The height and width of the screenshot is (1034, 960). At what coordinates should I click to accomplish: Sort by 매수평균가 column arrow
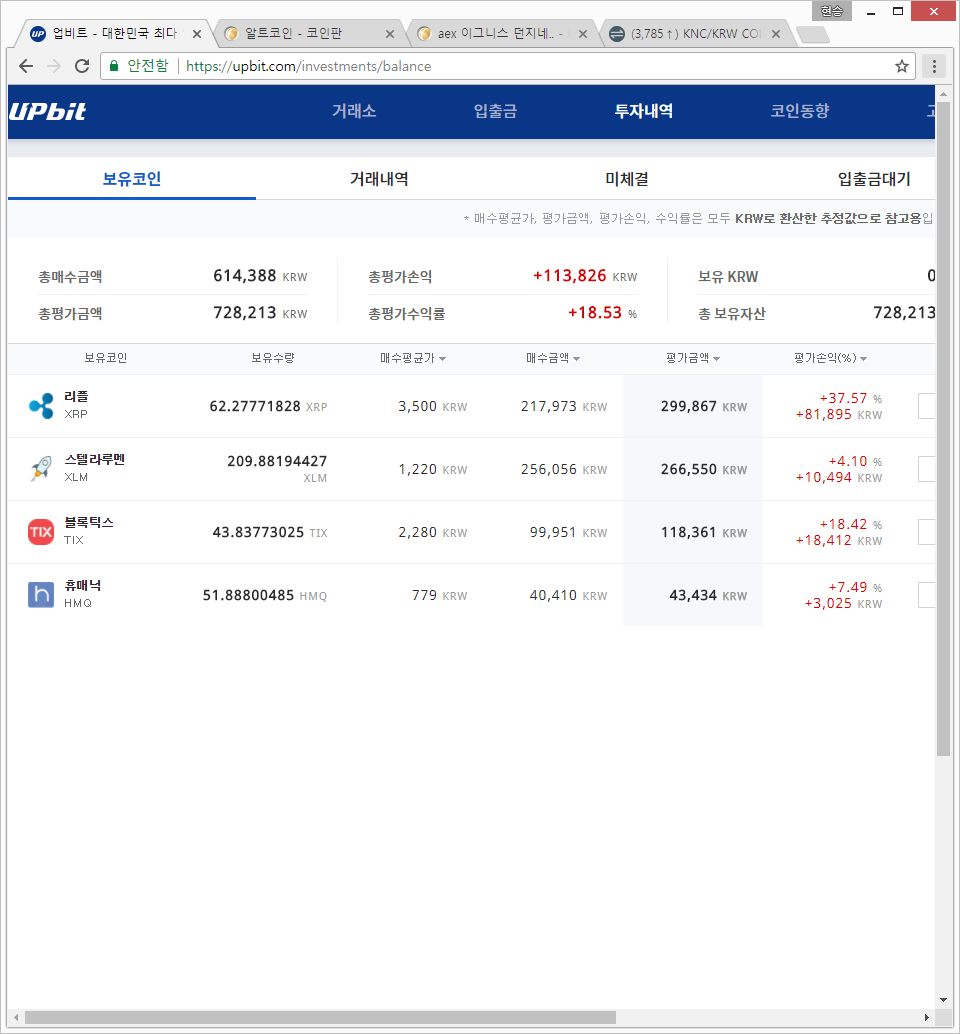[x=442, y=359]
